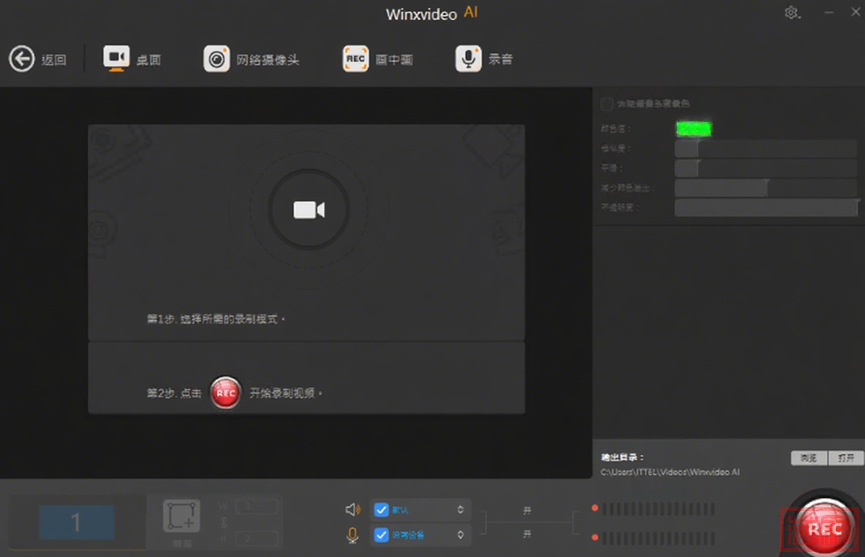Click the microphone audio-only (录音) icon
This screenshot has height=557, width=865.
tap(468, 59)
